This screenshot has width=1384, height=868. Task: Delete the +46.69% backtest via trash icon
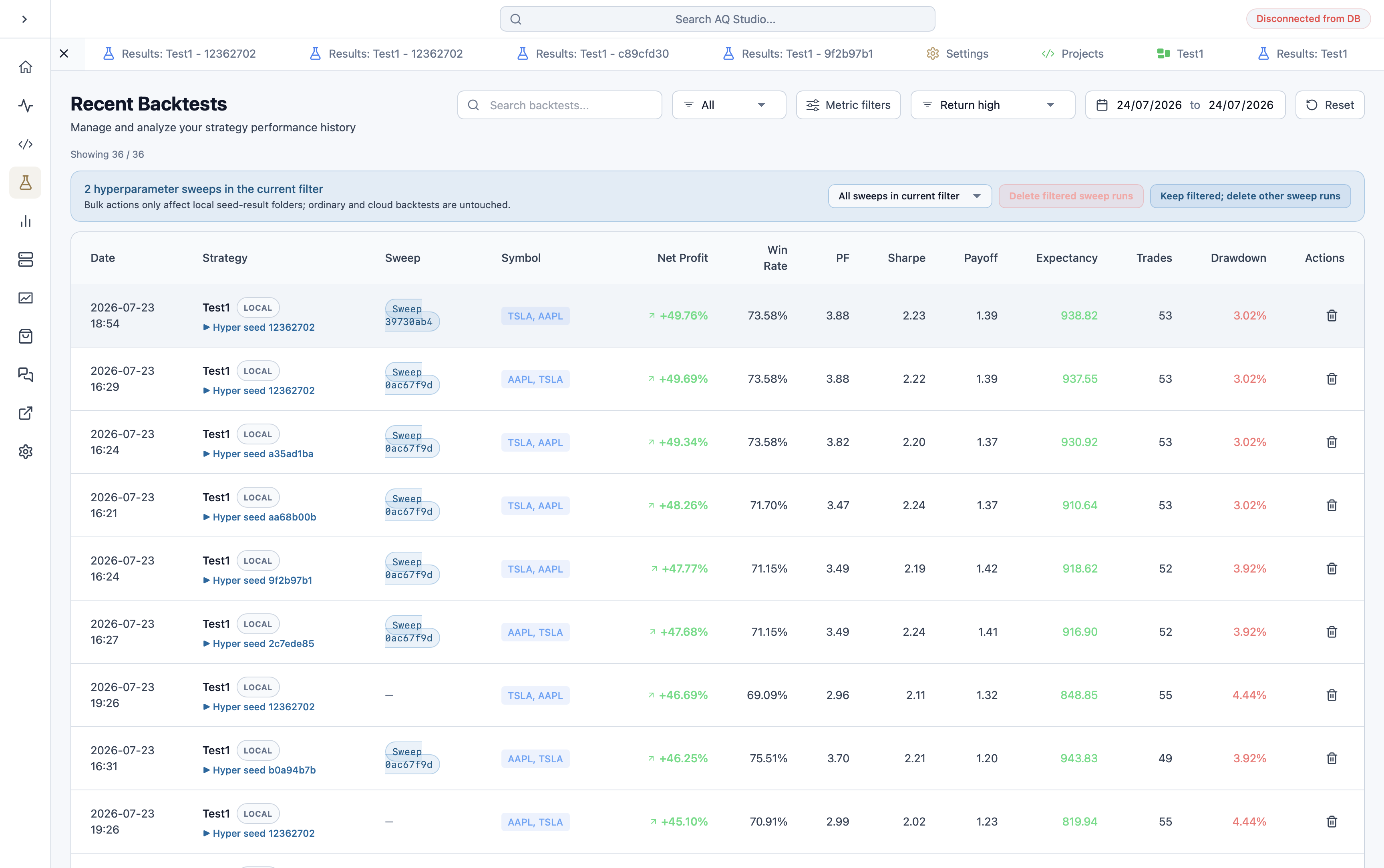tap(1332, 695)
